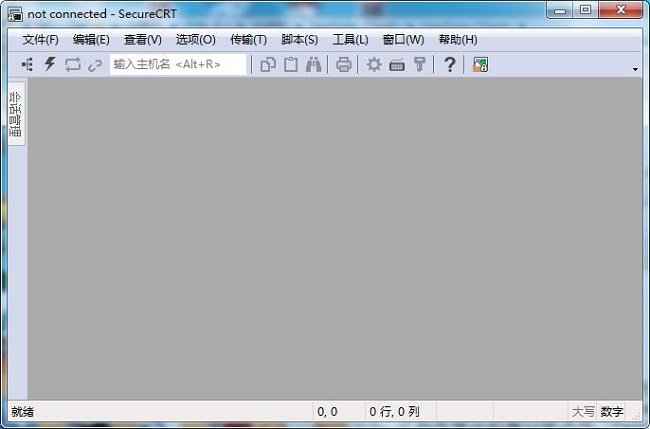Image resolution: width=650 pixels, height=429 pixels.
Task: Click the SecureFX launch icon
Action: click(x=480, y=65)
